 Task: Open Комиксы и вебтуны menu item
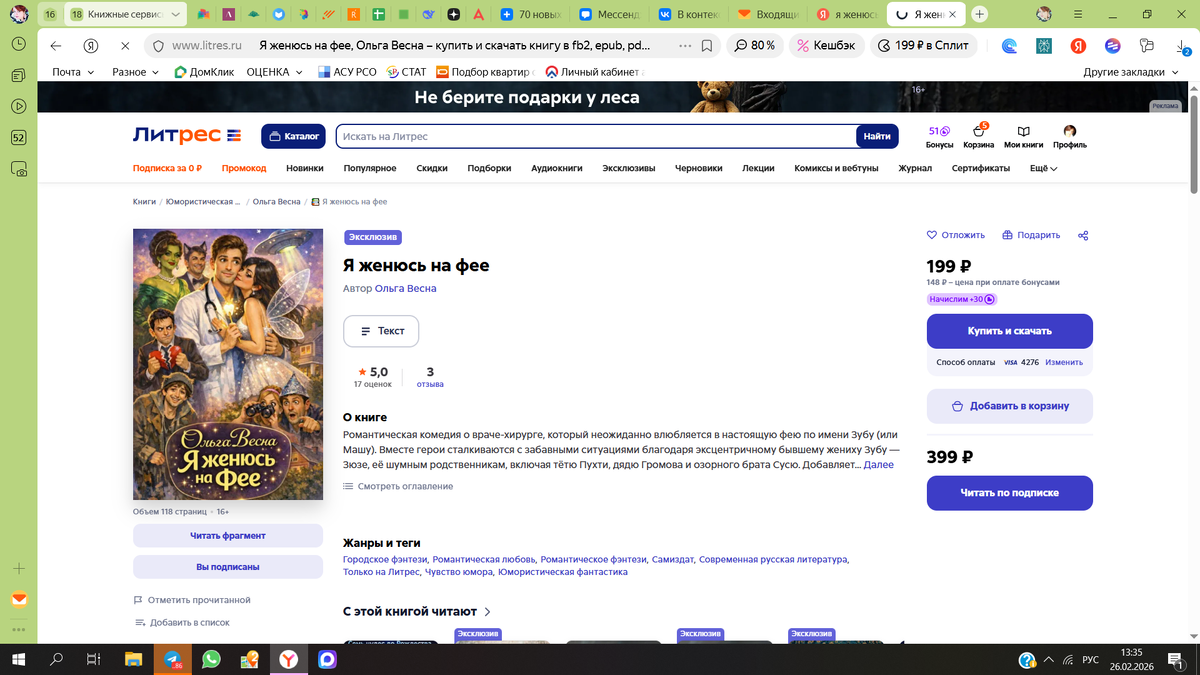click(836, 168)
